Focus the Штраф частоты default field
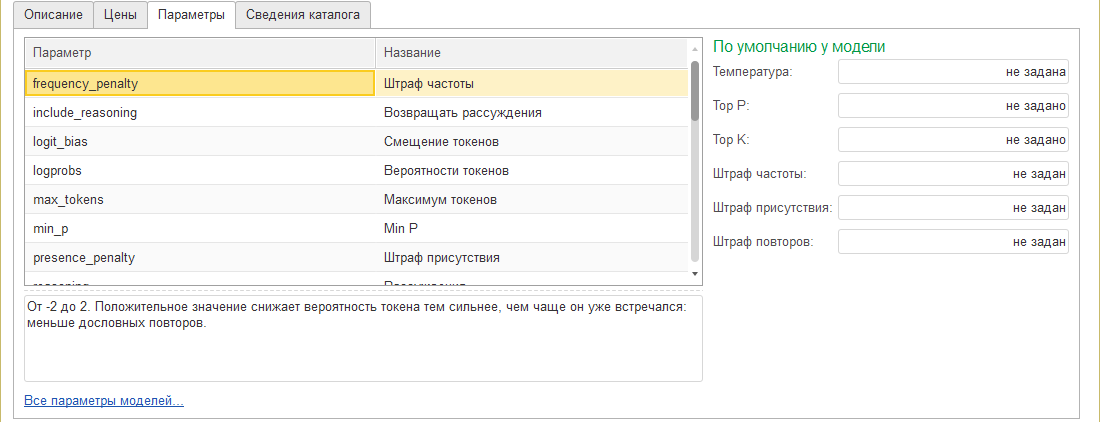1100x422 pixels. click(x=953, y=174)
